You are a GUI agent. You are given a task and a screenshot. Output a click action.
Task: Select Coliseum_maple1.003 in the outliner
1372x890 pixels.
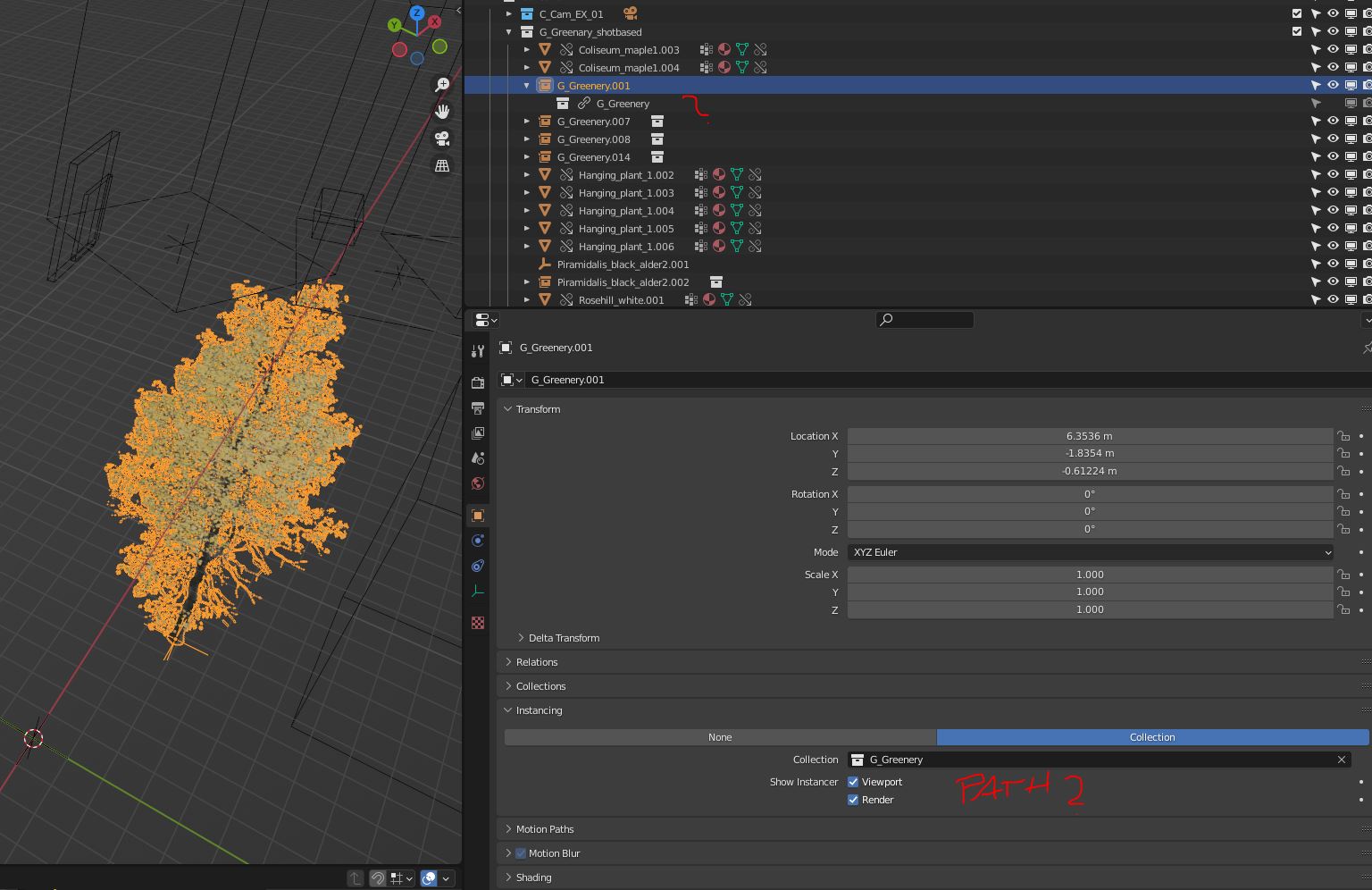pos(629,50)
